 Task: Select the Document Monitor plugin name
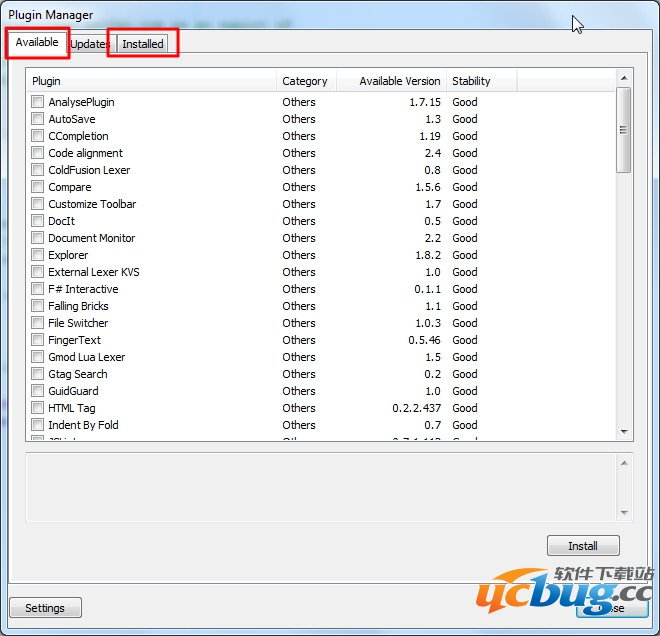pos(91,238)
